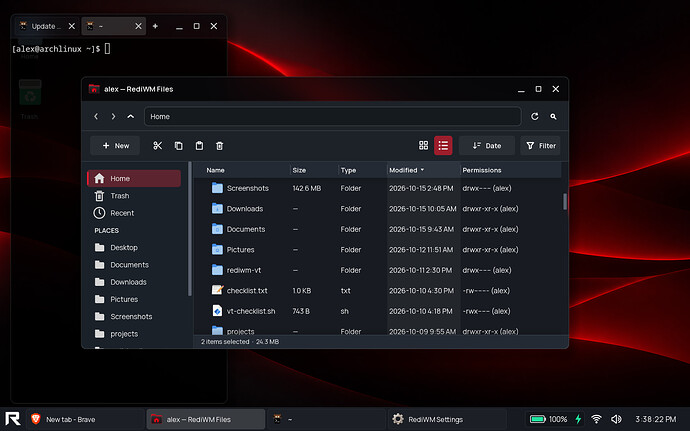Select the Downloads folder in file list
The image size is (690, 431).
point(378,209)
